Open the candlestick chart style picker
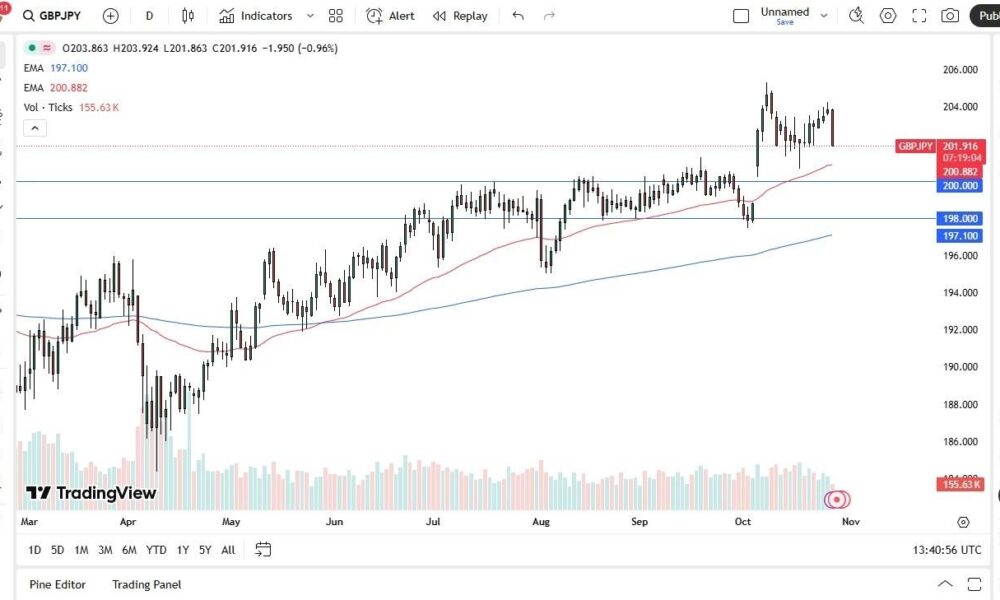The width and height of the screenshot is (1000, 600). pyautogui.click(x=188, y=16)
